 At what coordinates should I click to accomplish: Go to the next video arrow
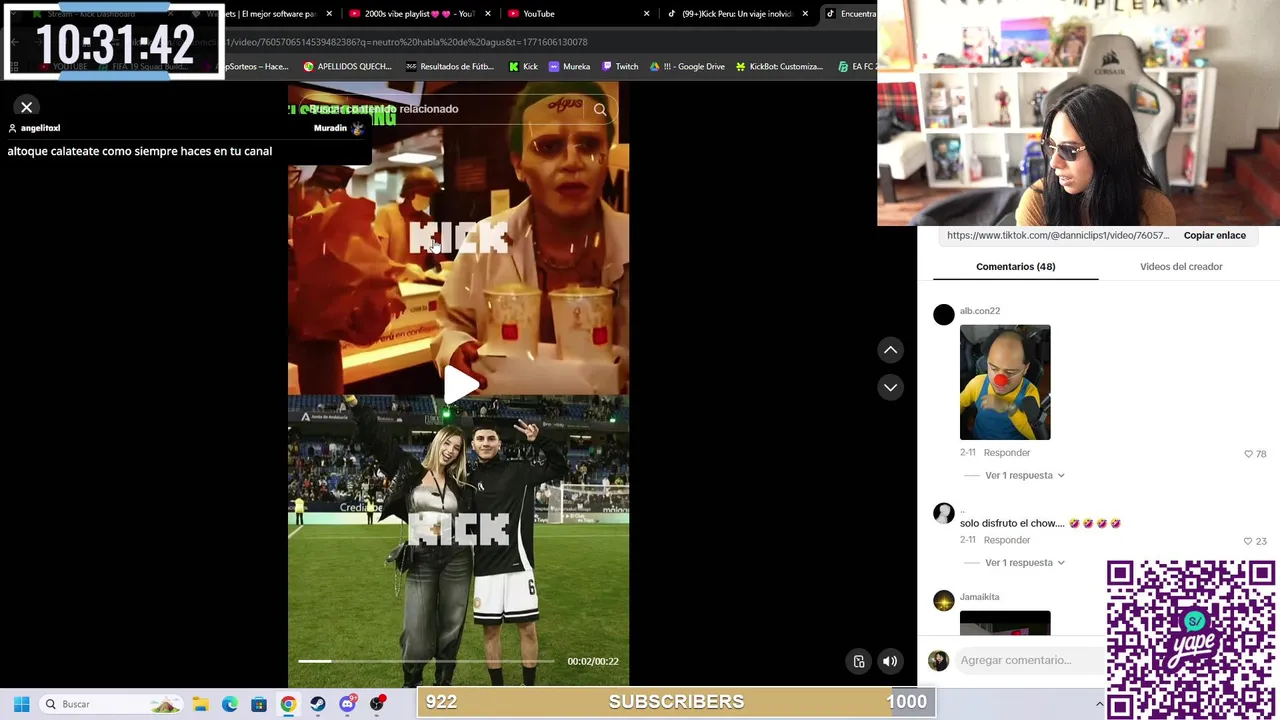click(890, 387)
